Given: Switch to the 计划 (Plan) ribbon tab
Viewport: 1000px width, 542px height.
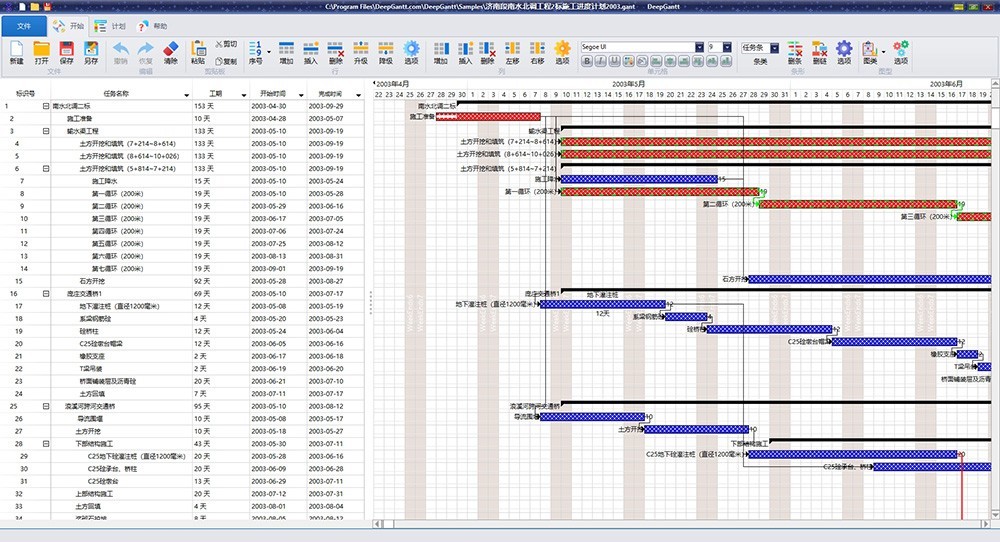Looking at the screenshot, I should tap(112, 26).
